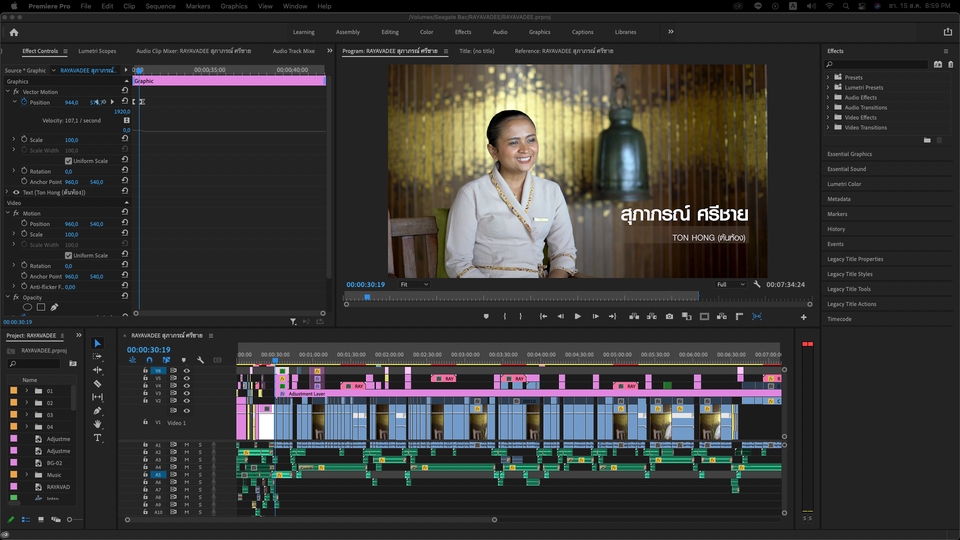The image size is (960, 540).
Task: Collapse the Vector Motion effect
Action: (x=8, y=91)
